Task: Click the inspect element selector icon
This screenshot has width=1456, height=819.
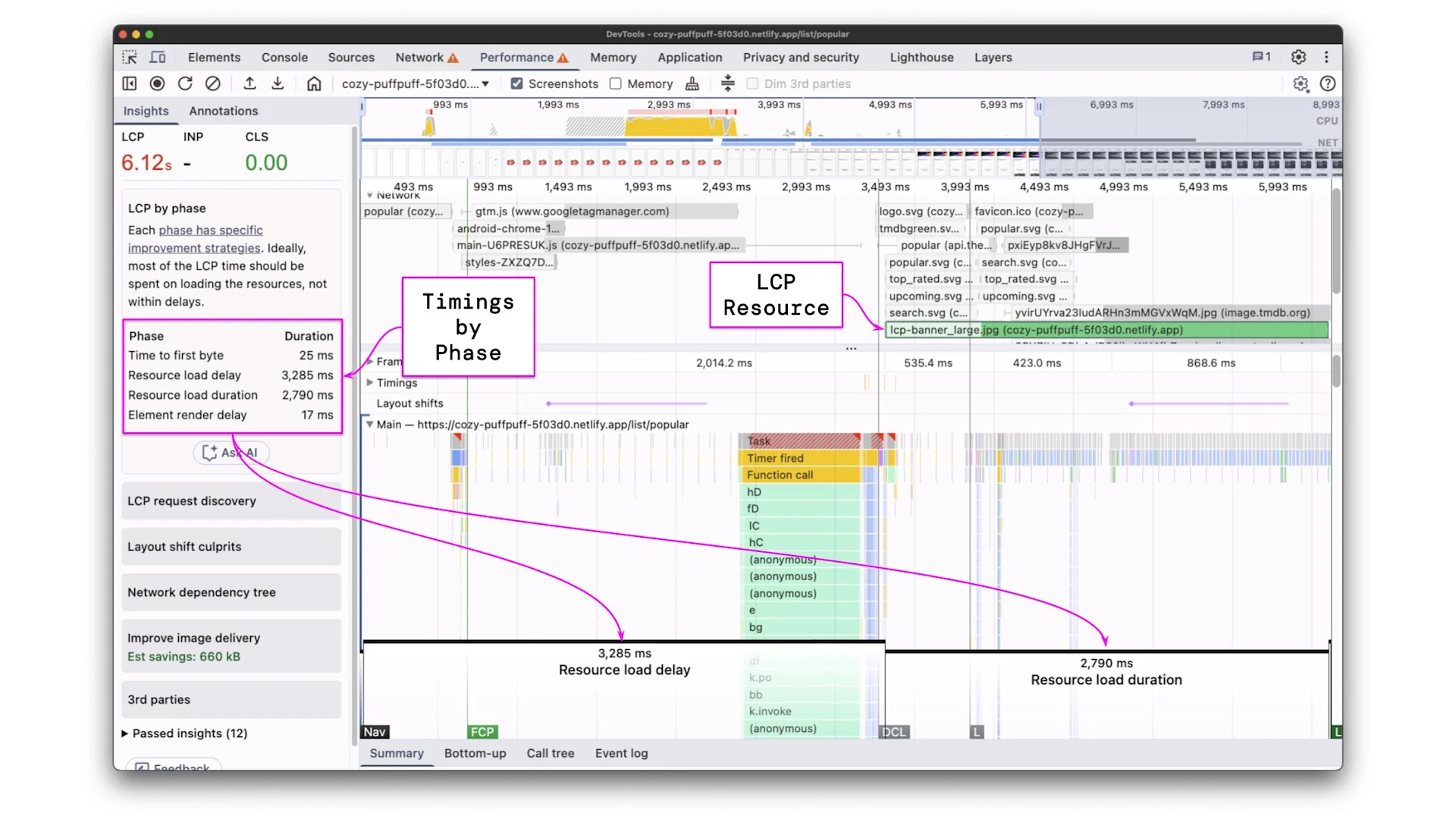Action: pos(130,57)
